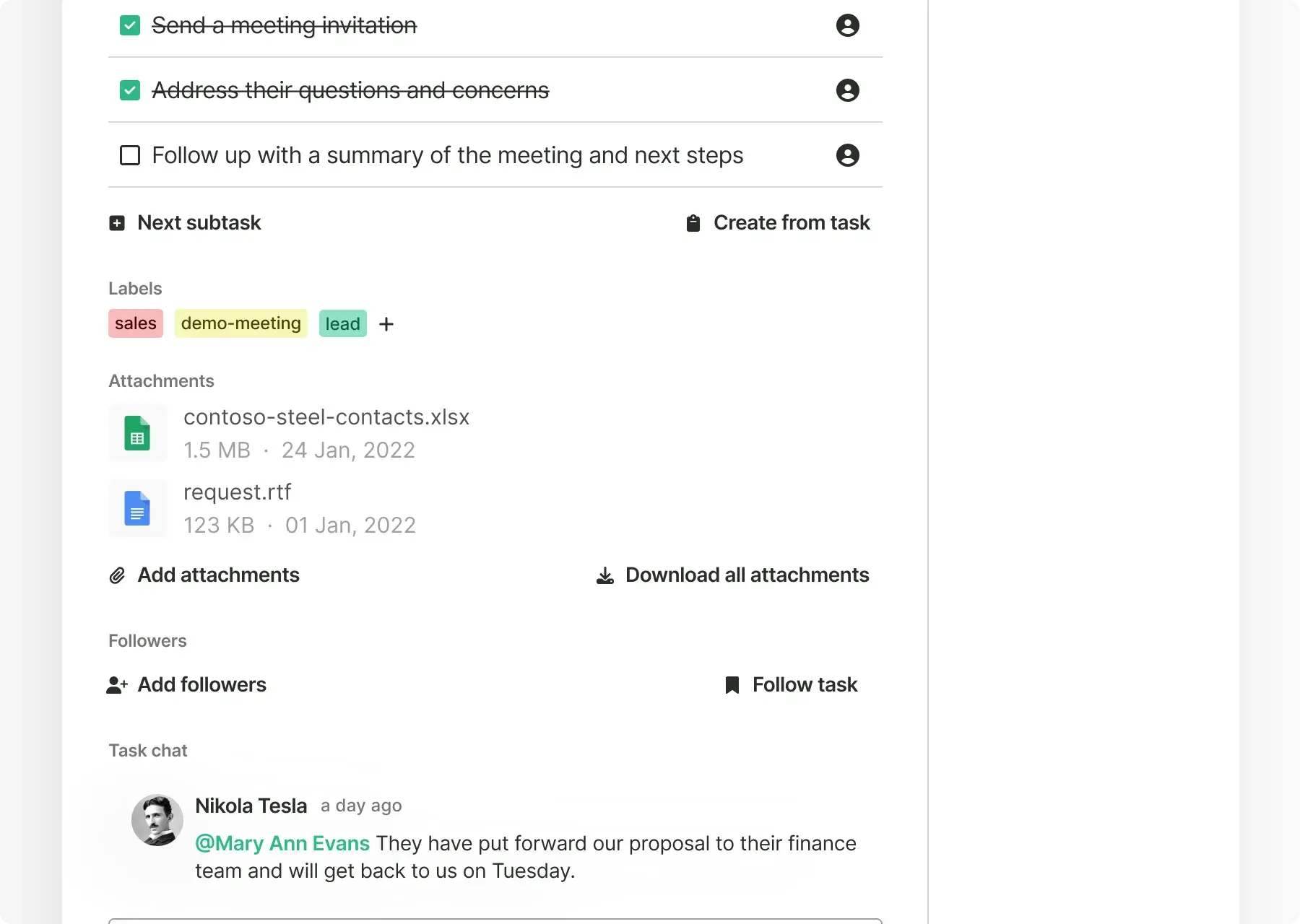1300x924 pixels.
Task: Click Create from task
Action: coord(778,223)
